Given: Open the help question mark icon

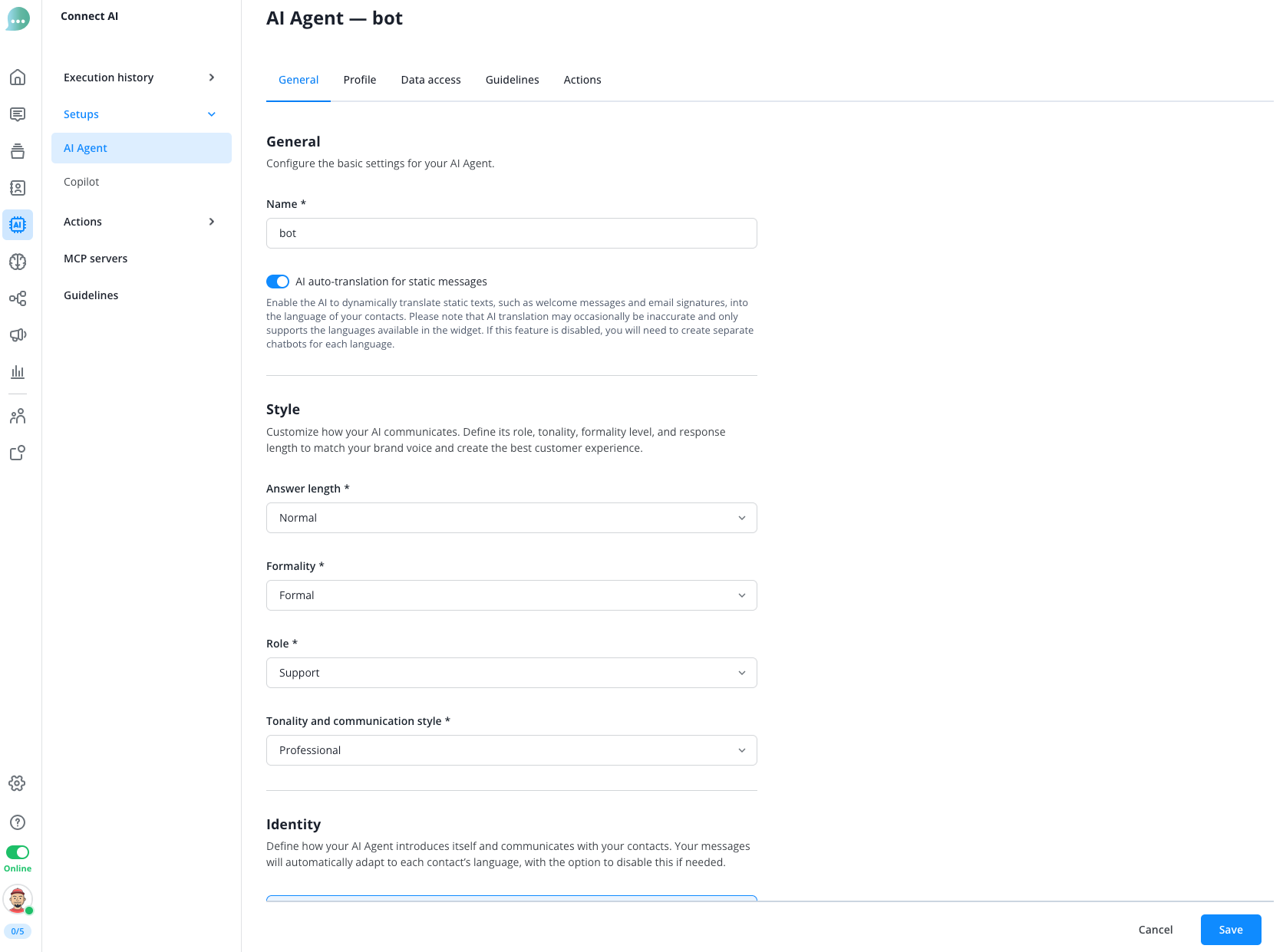Looking at the screenshot, I should pos(18,822).
